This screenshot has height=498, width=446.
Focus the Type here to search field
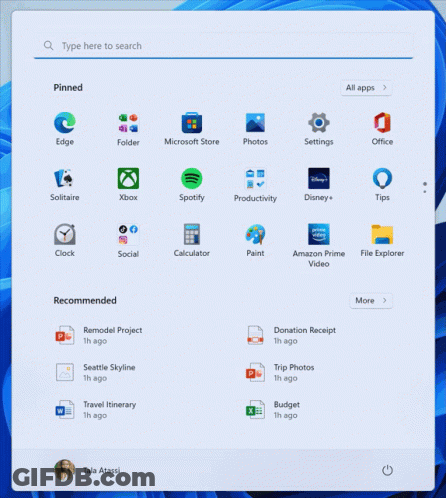[223, 46]
